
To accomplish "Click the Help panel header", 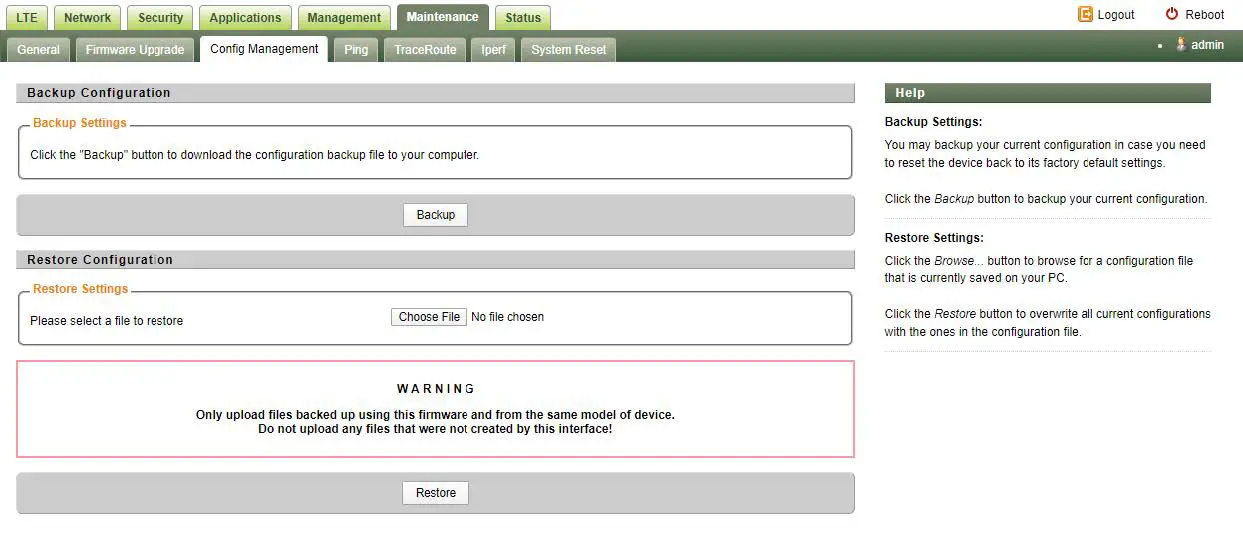I will tap(1047, 93).
